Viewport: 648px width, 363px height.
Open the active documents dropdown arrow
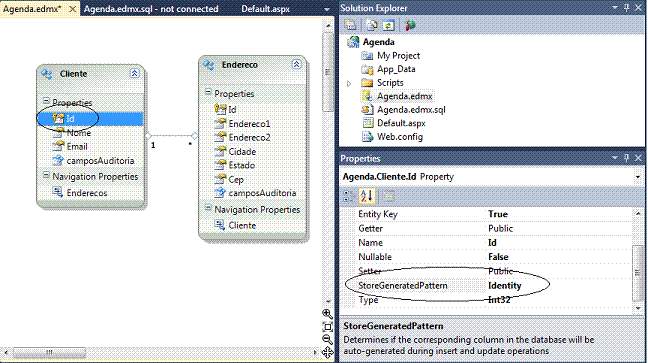coord(327,9)
